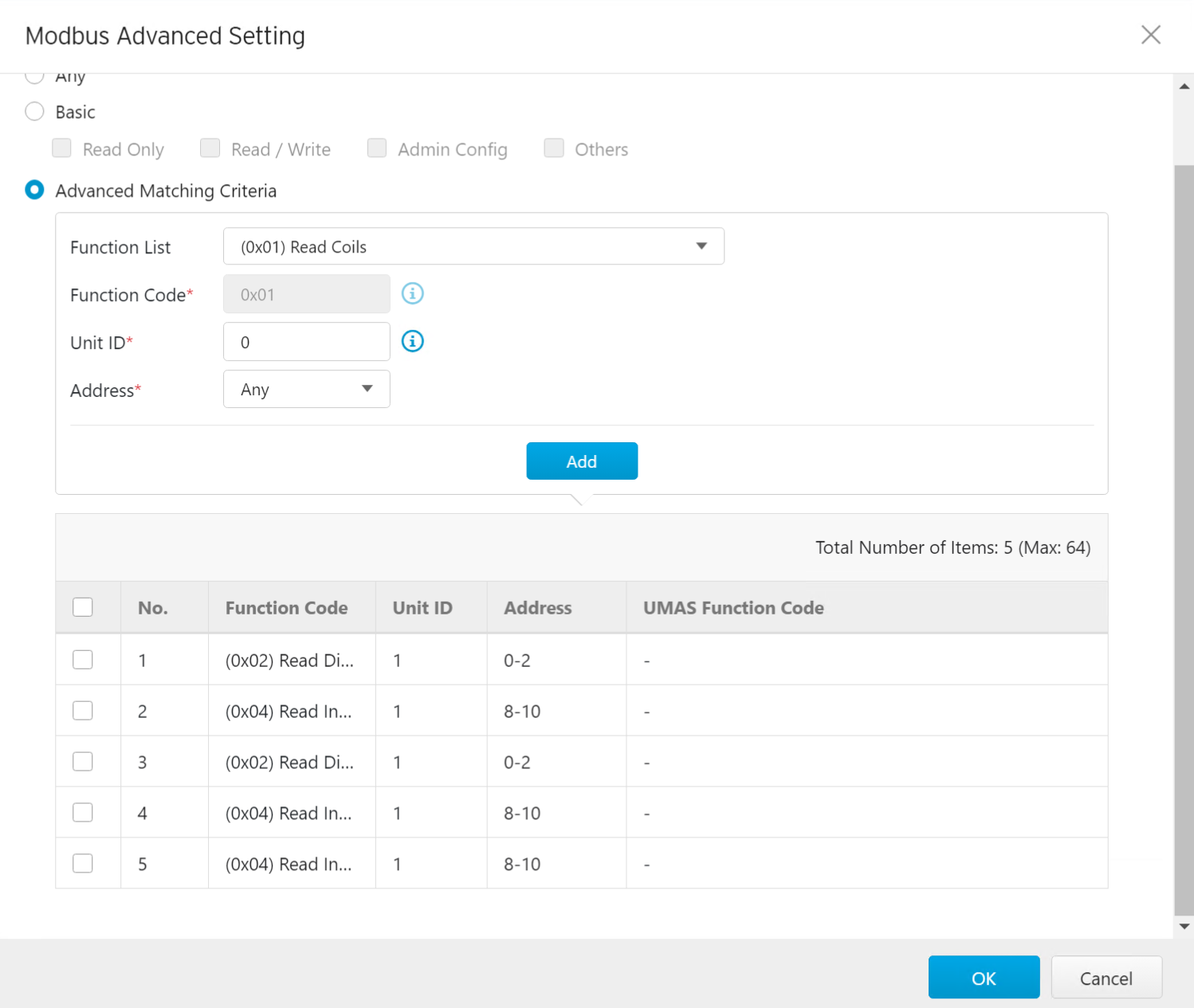Click the Cancel button

point(1106,978)
